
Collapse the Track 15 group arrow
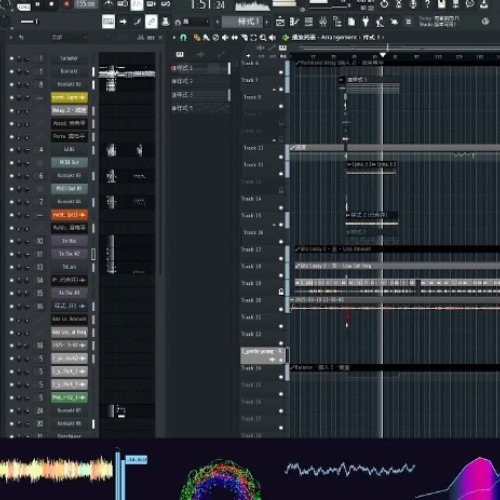(x=274, y=225)
